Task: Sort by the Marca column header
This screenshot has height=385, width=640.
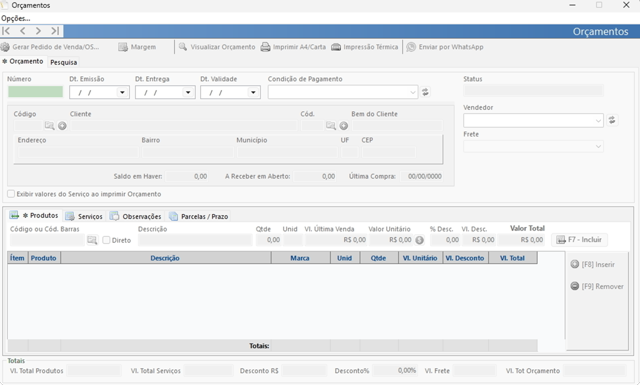Action: coord(300,258)
